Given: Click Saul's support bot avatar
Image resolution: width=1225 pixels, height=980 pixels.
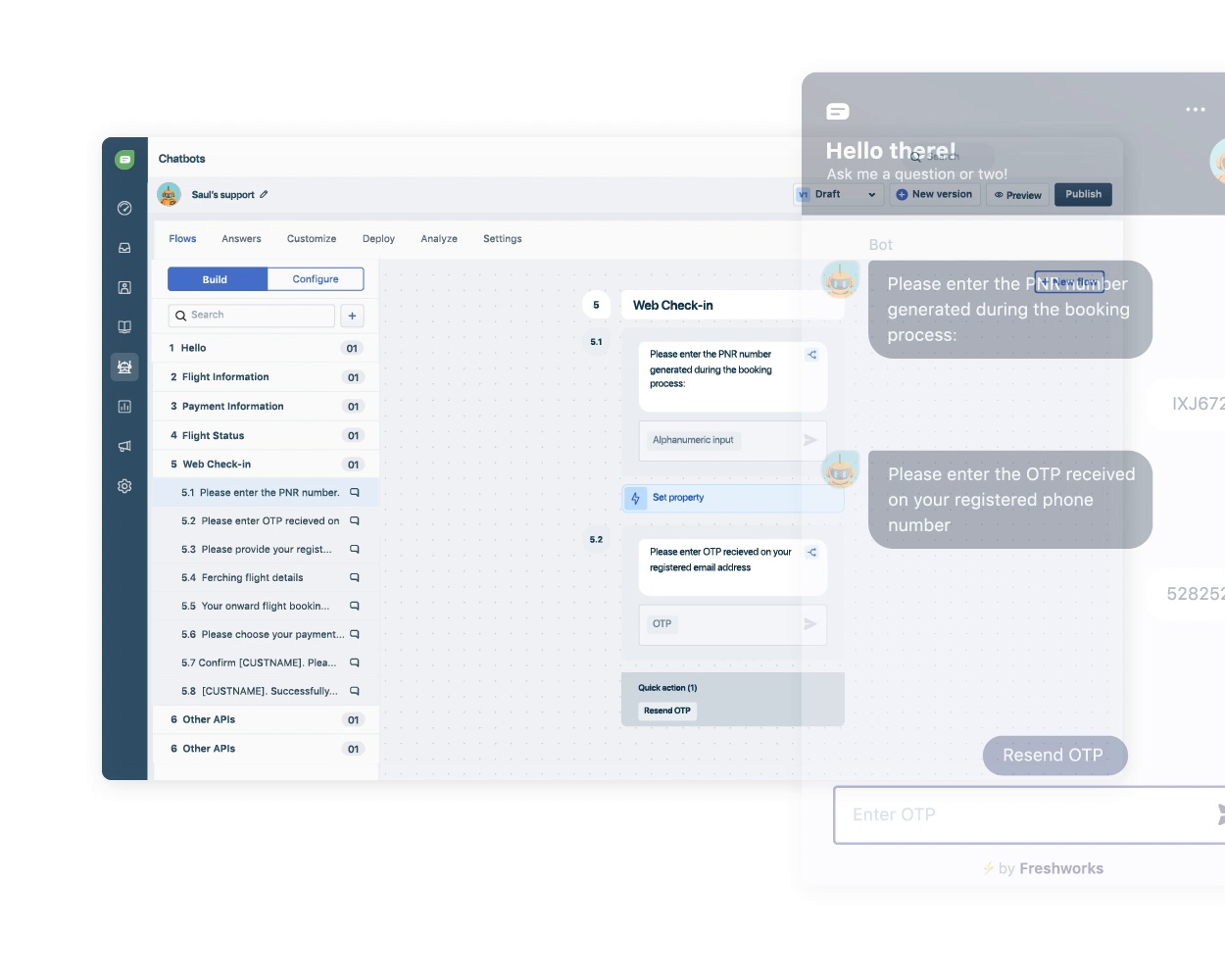Looking at the screenshot, I should pos(169,194).
